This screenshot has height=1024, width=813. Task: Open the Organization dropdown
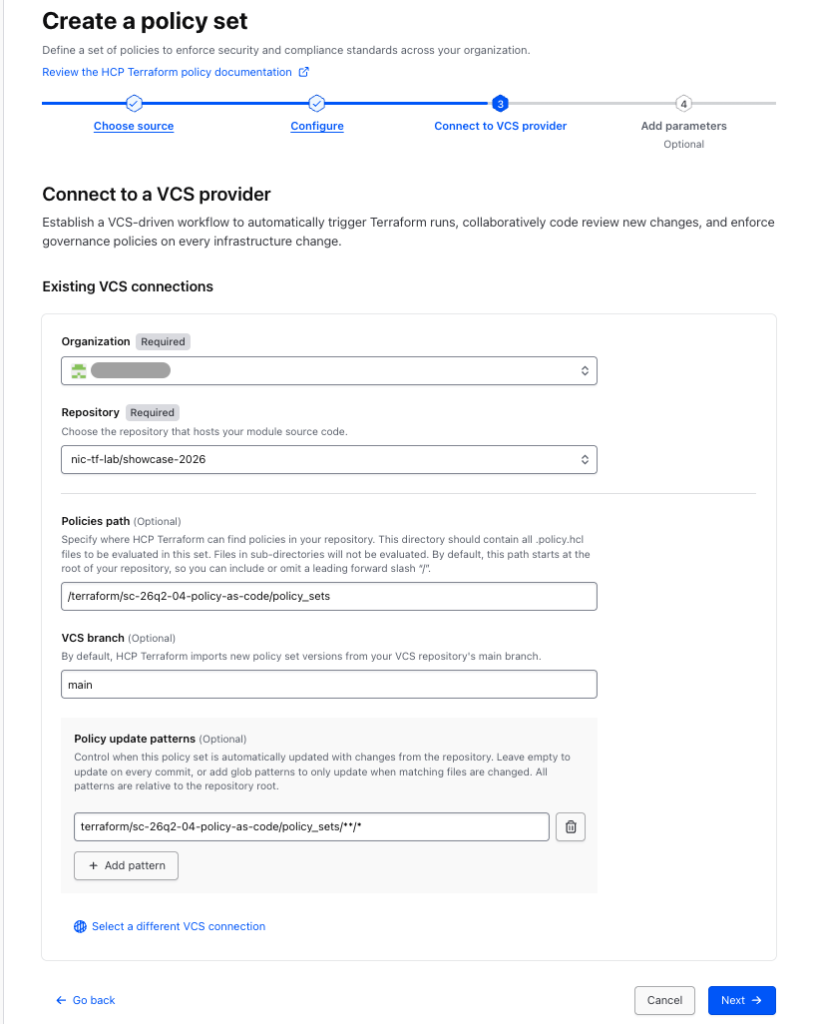click(x=329, y=371)
